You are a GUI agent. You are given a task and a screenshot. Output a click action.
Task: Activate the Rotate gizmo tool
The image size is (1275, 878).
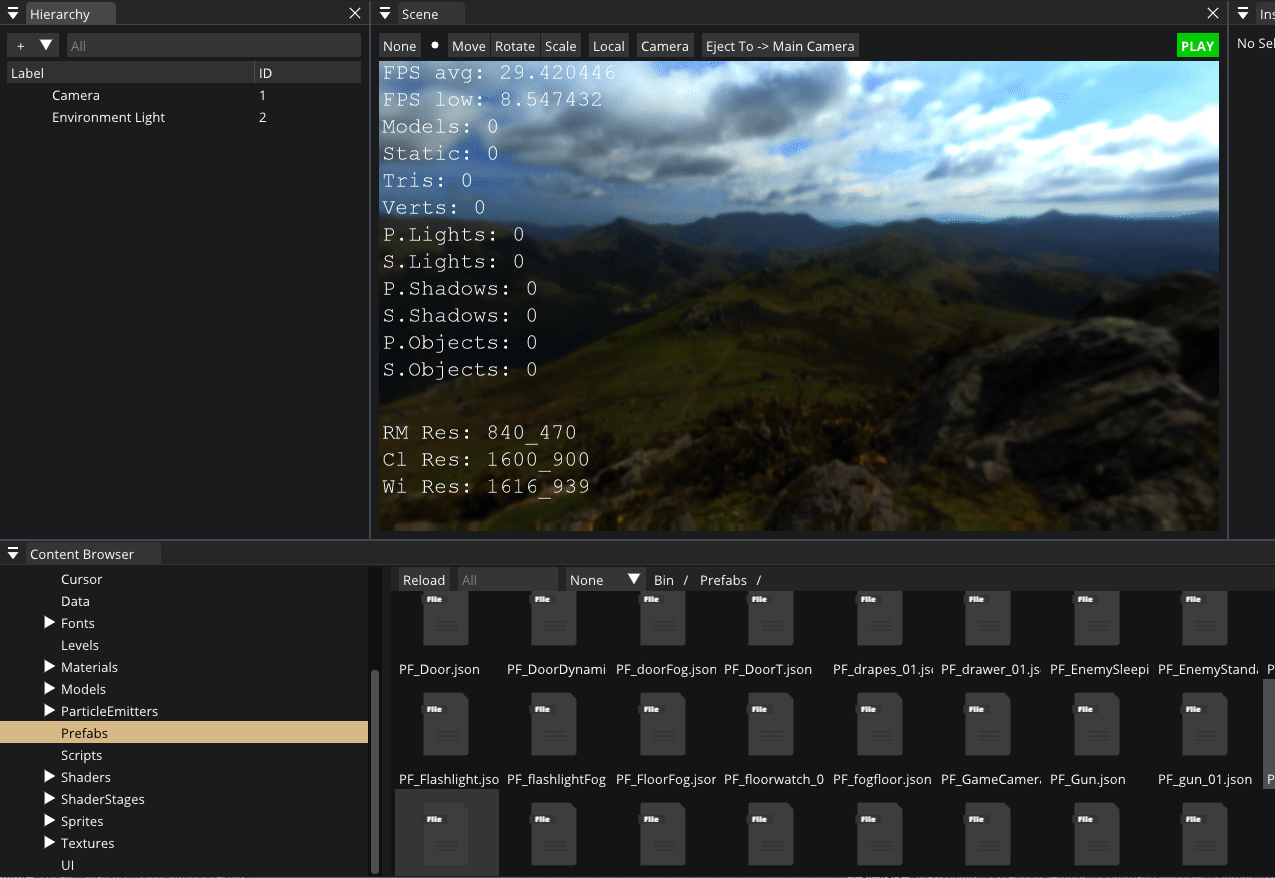[x=515, y=46]
